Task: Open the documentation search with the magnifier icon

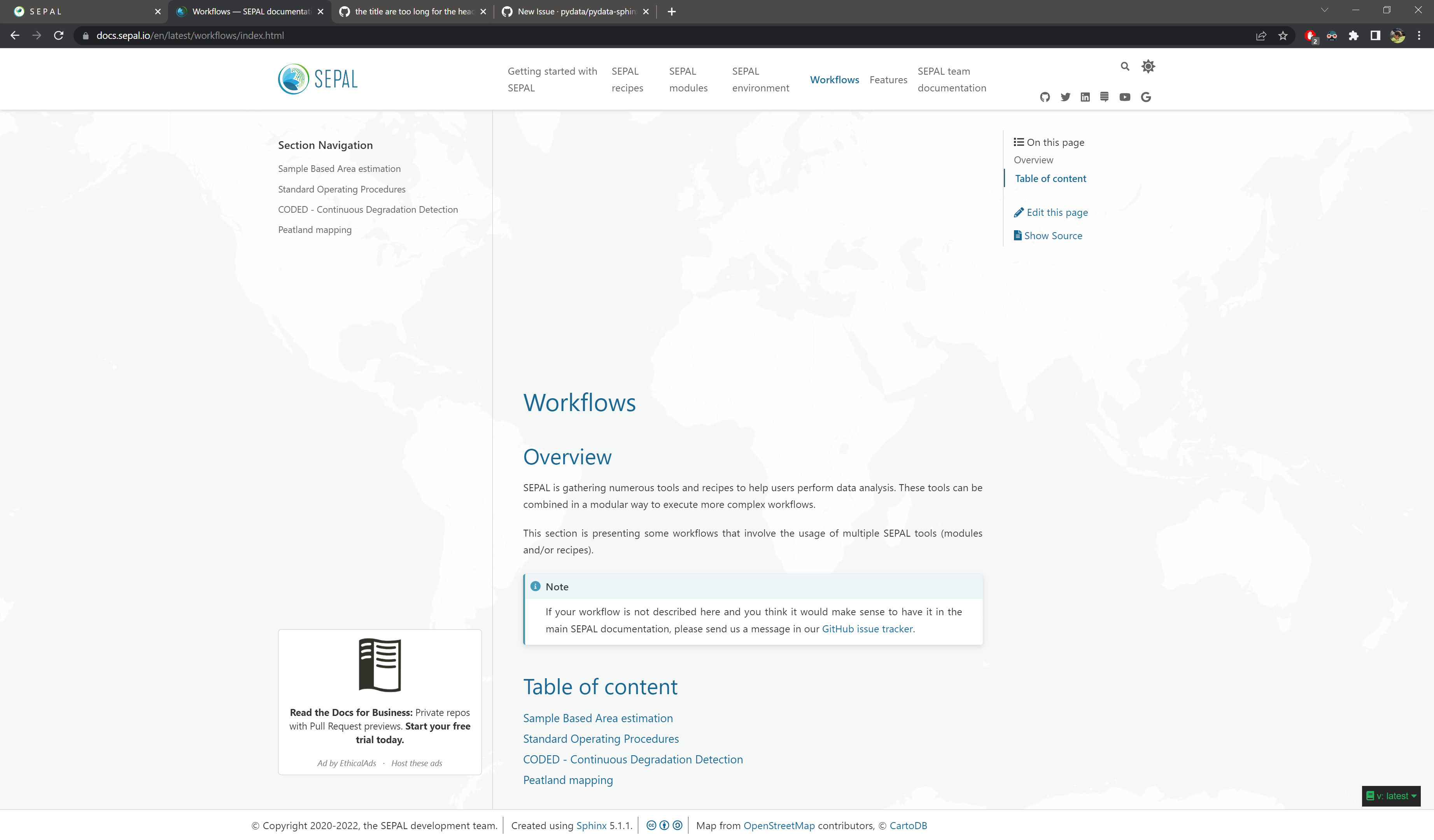Action: (x=1125, y=66)
